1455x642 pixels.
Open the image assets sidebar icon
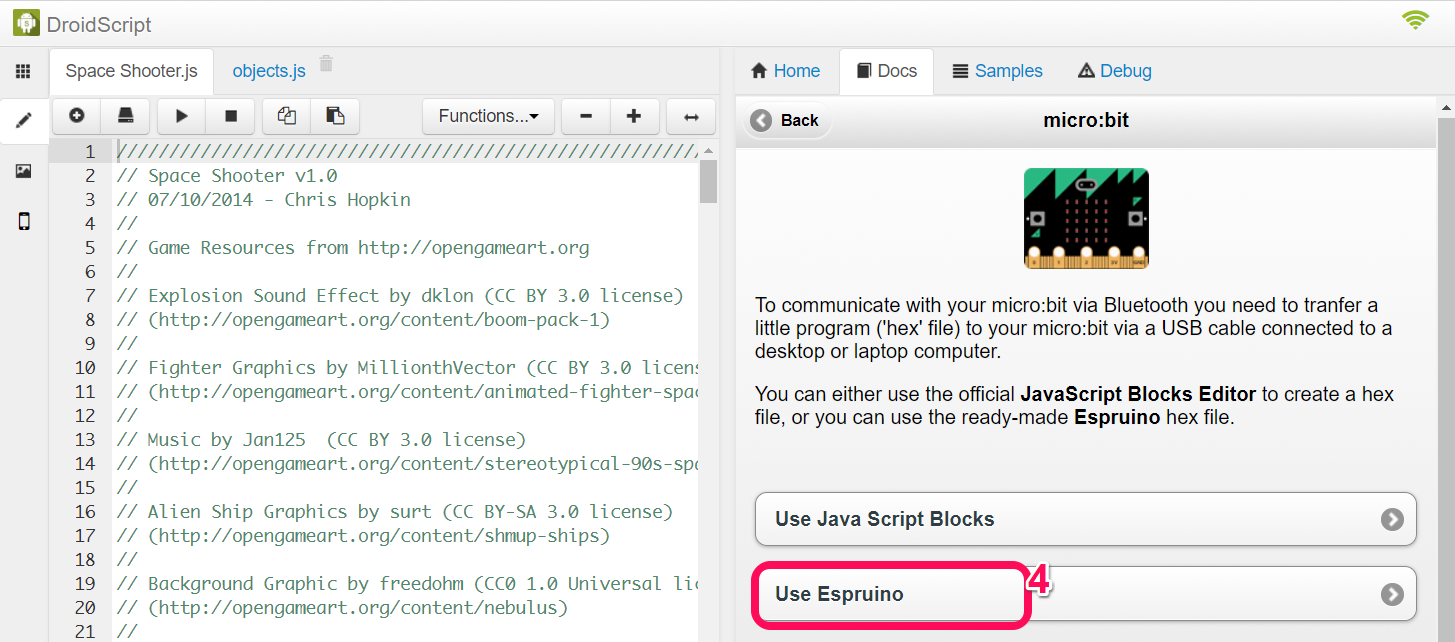23,171
